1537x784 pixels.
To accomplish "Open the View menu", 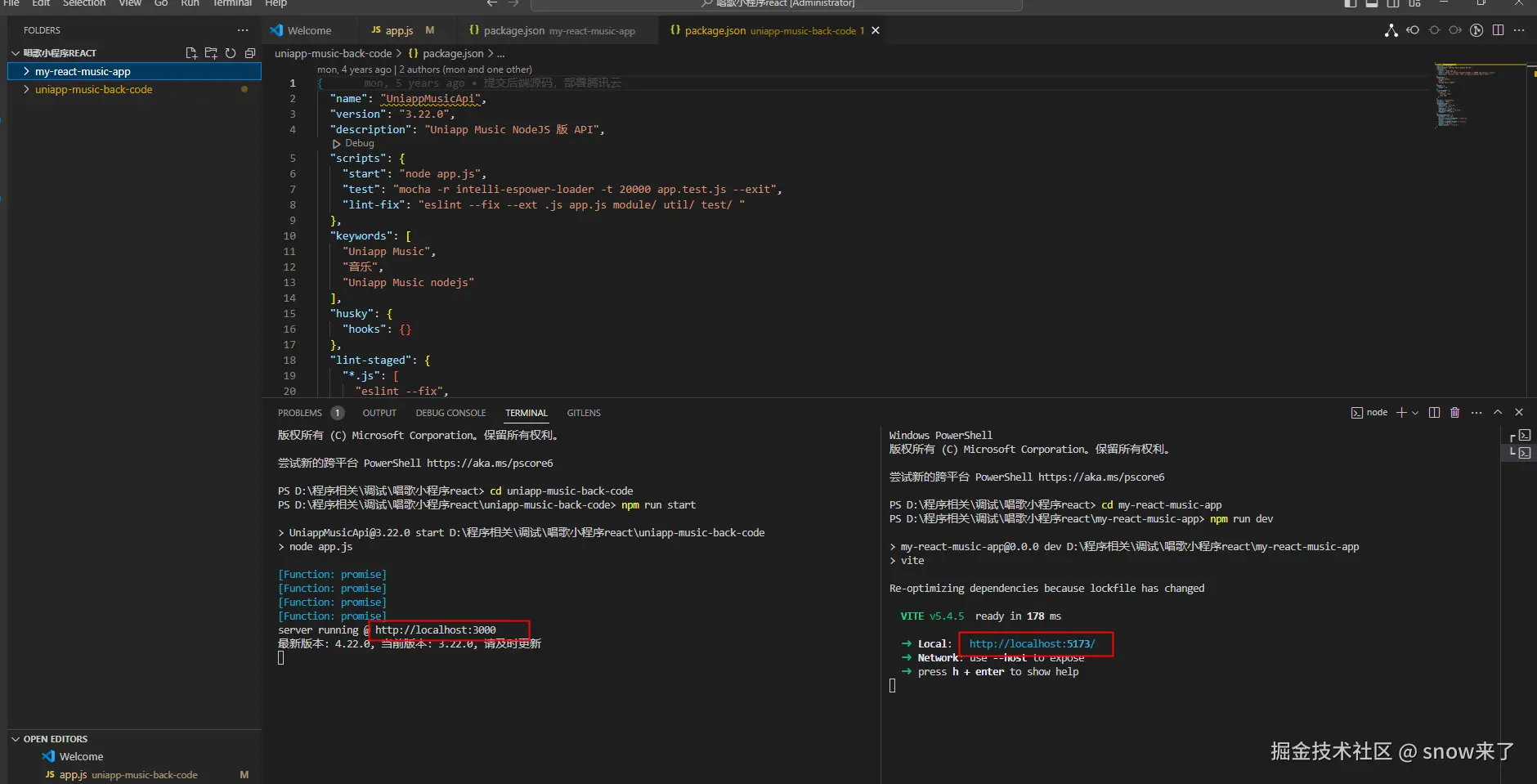I will 130,3.
